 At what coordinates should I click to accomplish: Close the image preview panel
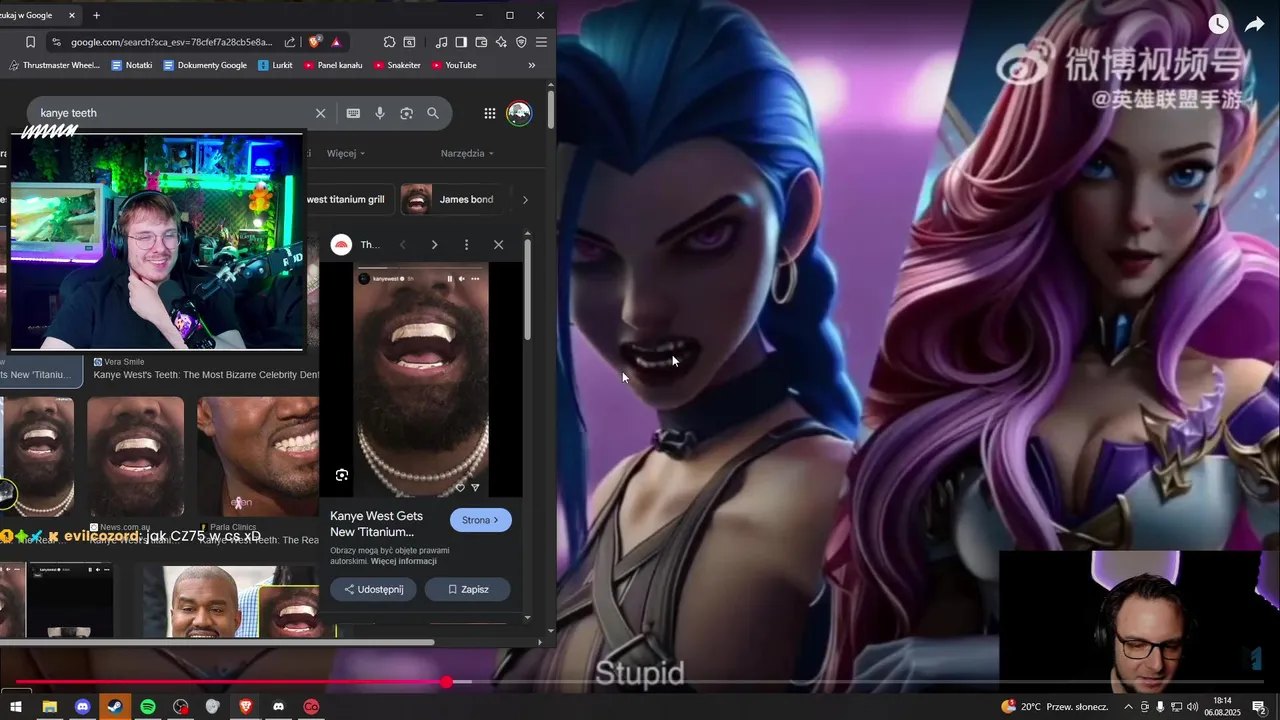498,244
